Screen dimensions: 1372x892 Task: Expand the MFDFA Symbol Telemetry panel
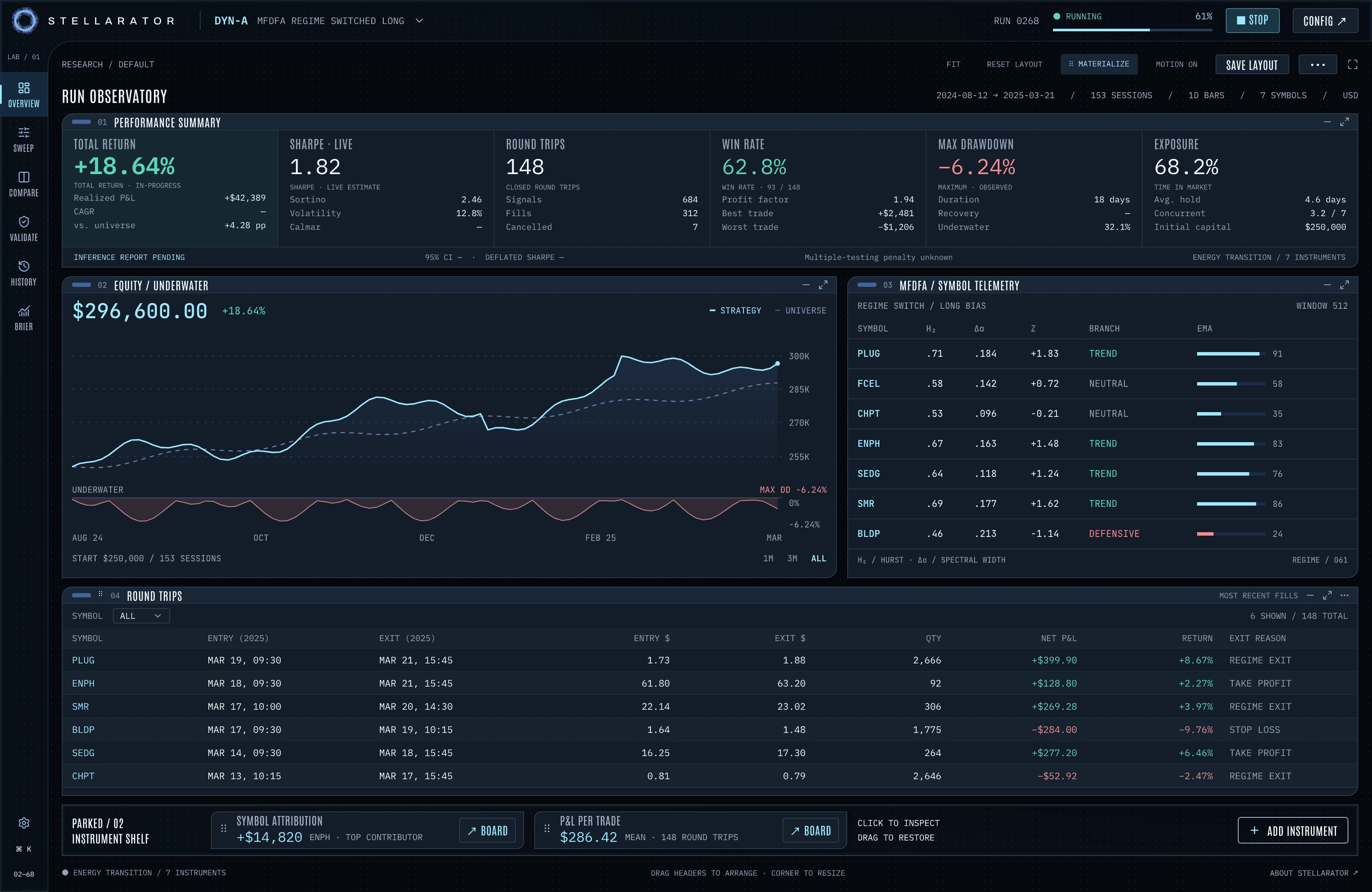[1344, 285]
